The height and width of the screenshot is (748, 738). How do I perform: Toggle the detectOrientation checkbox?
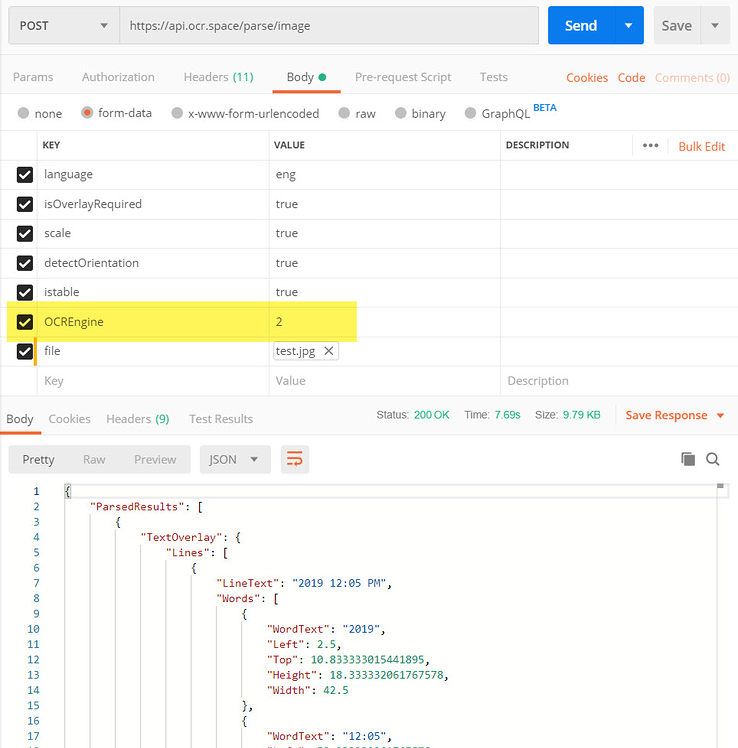25,263
